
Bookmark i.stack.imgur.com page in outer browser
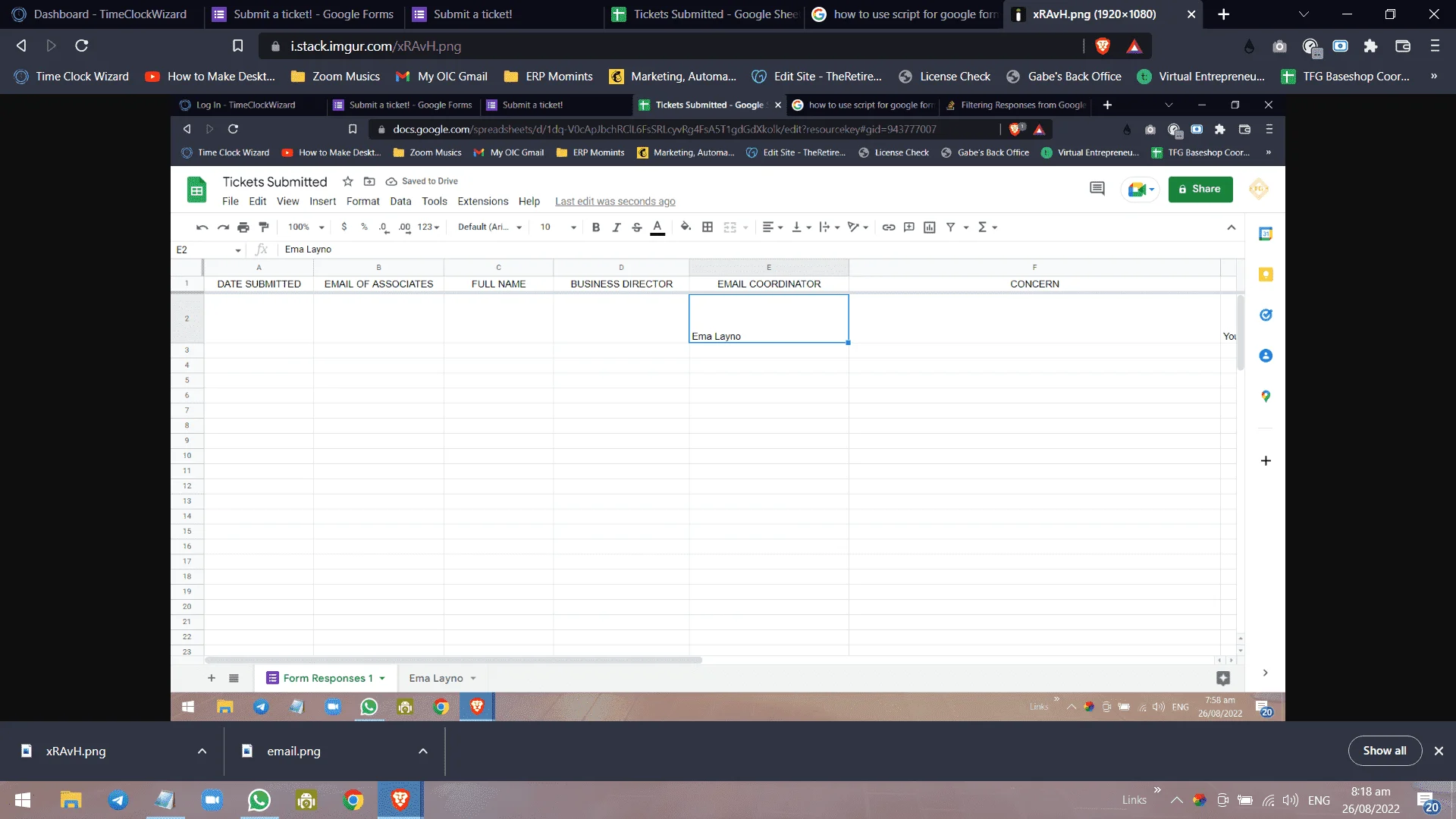coord(237,46)
